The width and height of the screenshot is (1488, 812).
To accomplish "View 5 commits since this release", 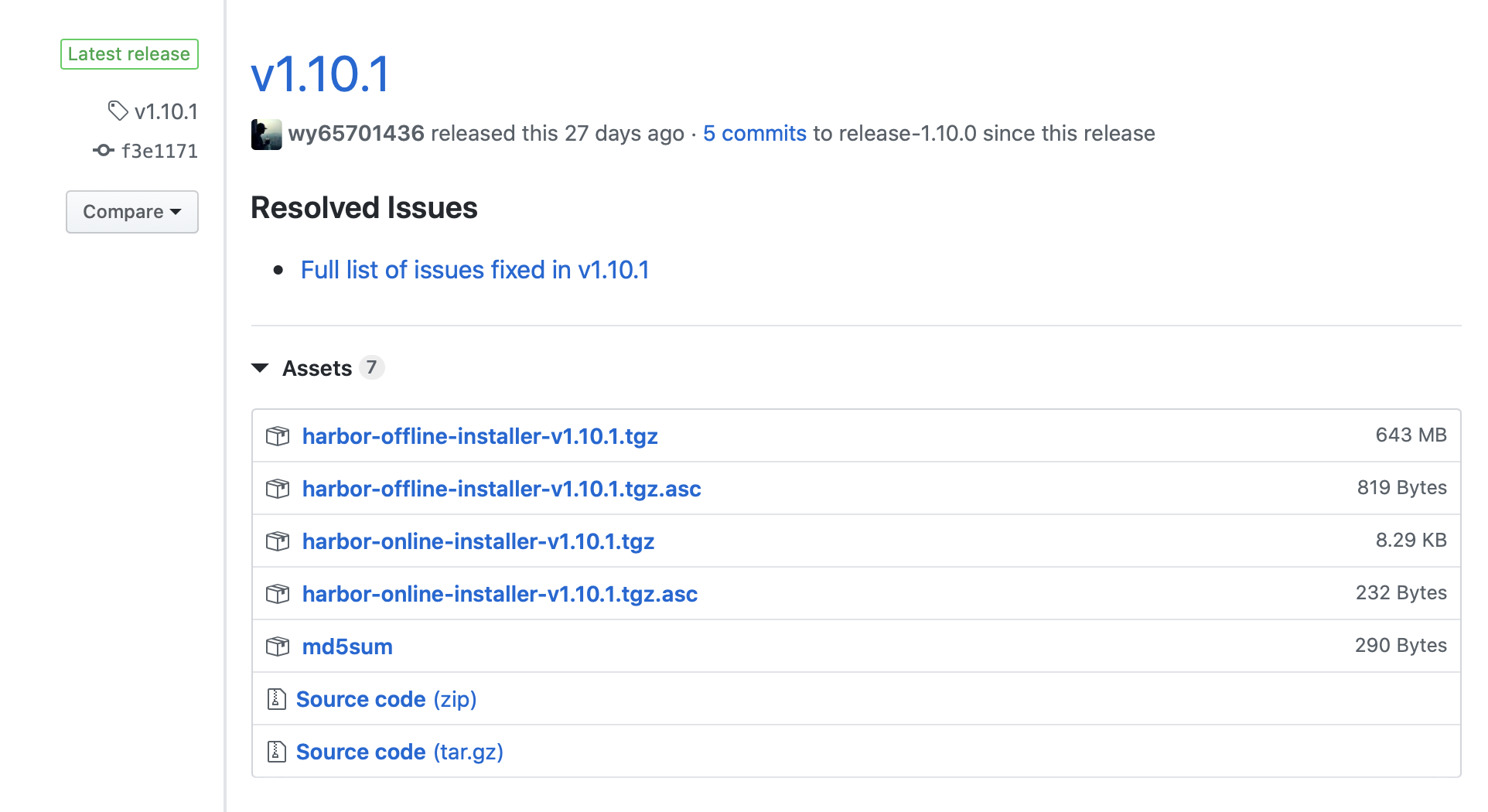I will 755,133.
